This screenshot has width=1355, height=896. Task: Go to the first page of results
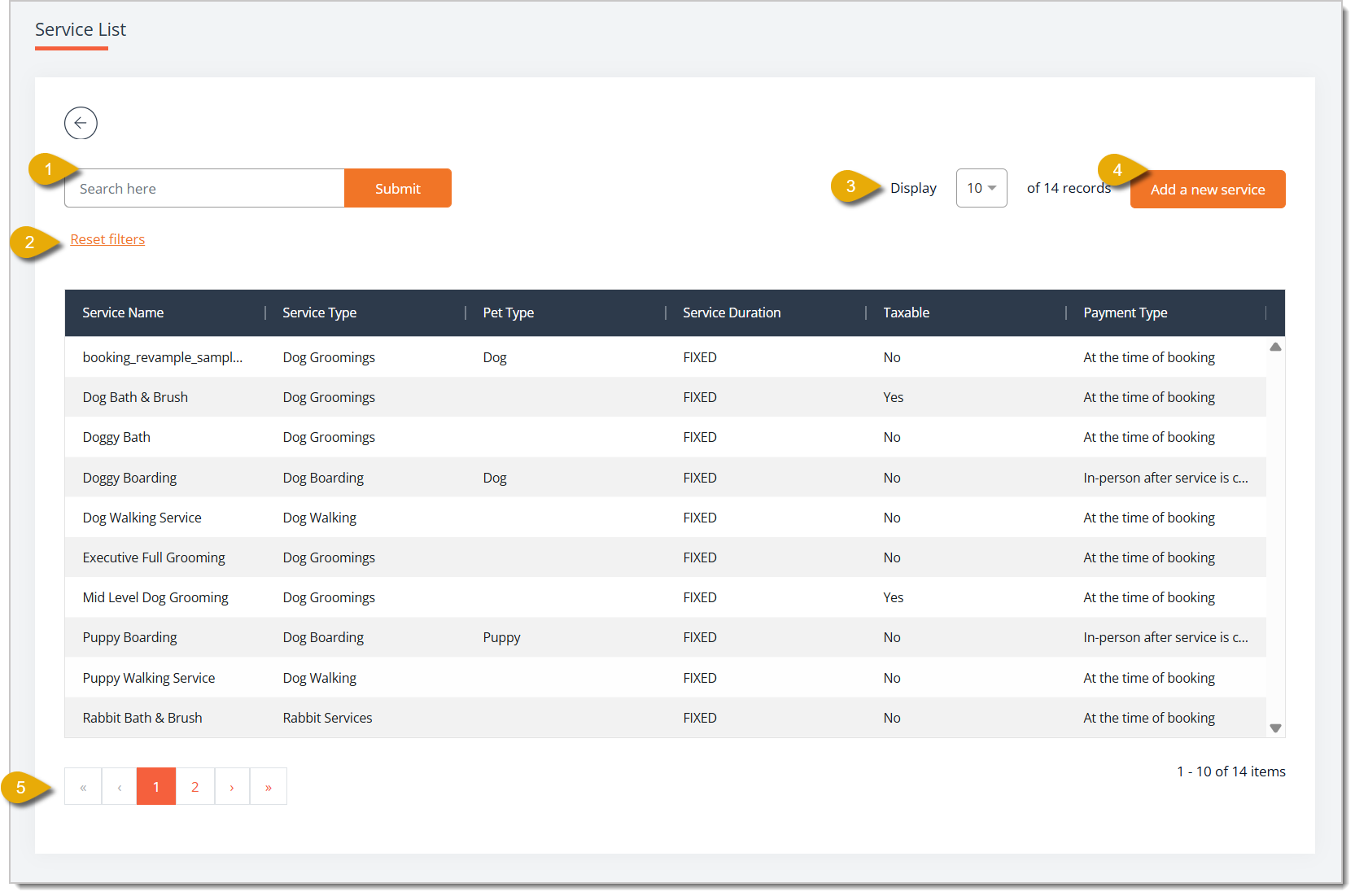tap(83, 787)
